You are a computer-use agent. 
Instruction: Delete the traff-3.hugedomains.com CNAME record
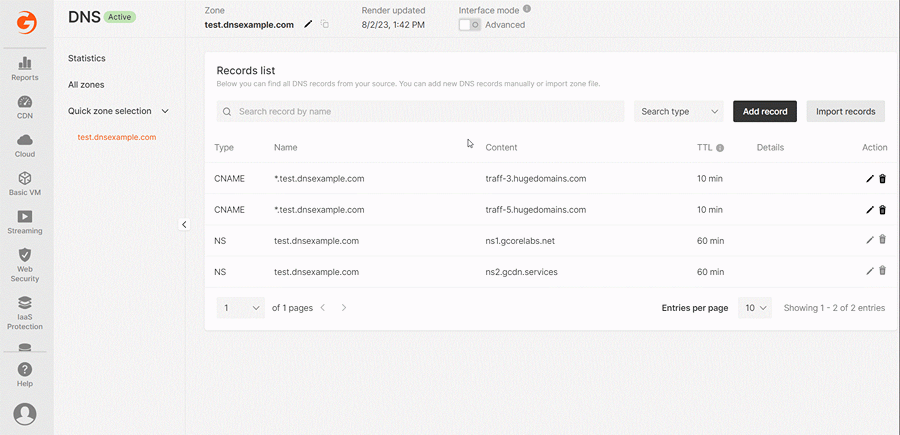click(883, 179)
